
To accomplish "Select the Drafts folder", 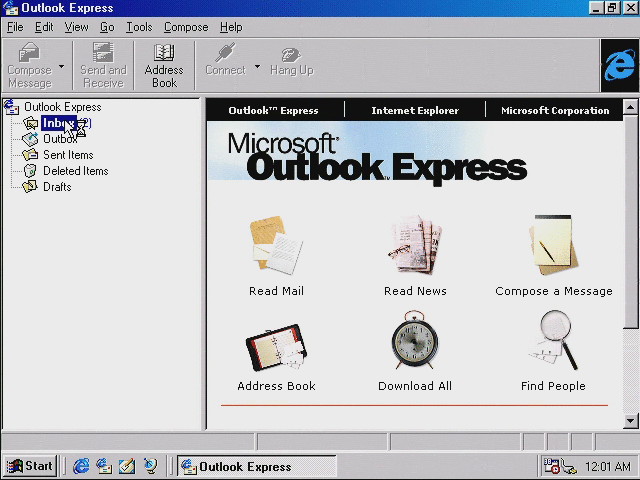I will click(x=57, y=187).
